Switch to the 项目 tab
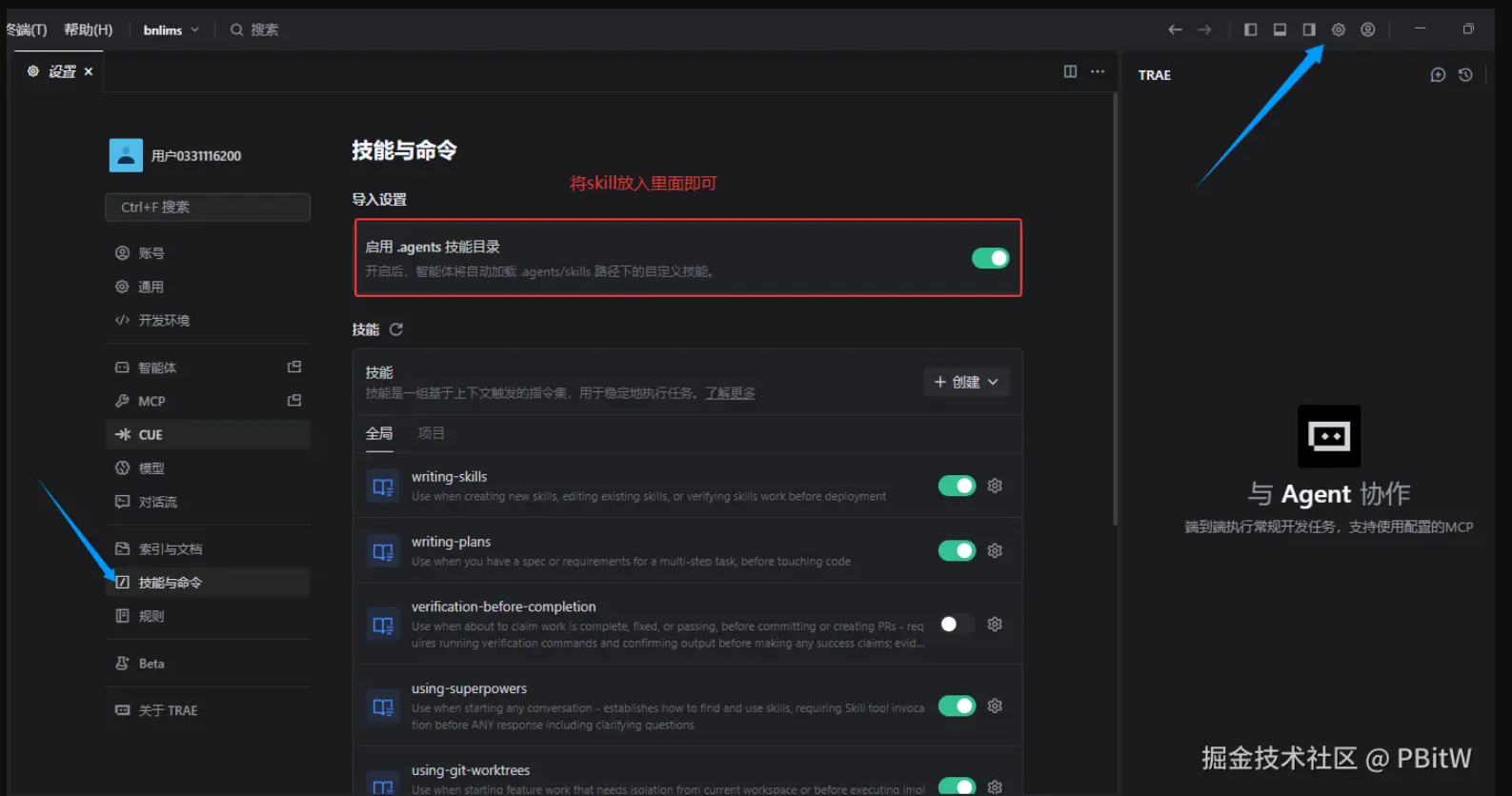The height and width of the screenshot is (796, 1512). (x=431, y=433)
